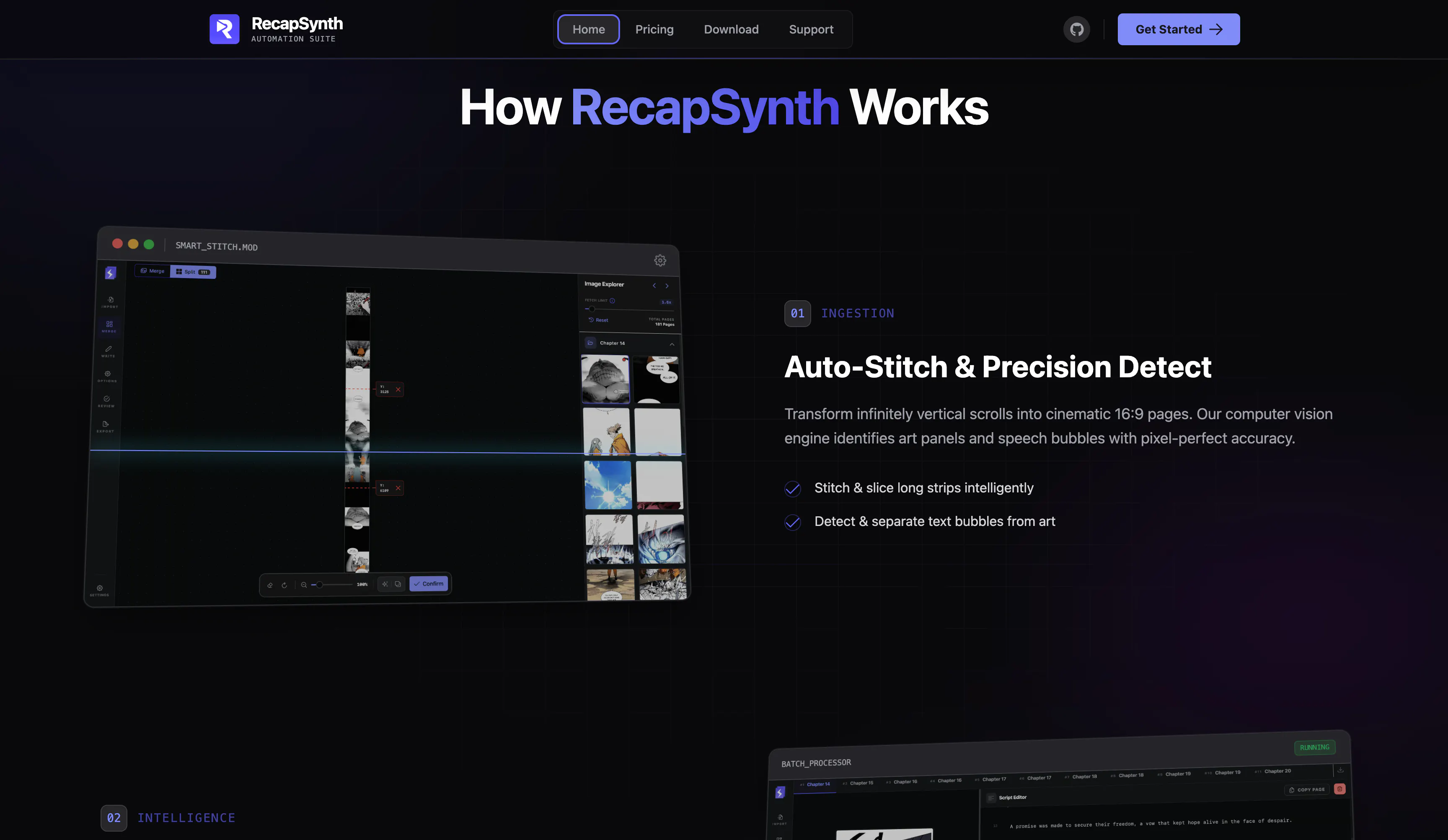Open #11 Chapter 20 tab in Batch Processor
The height and width of the screenshot is (840, 1448).
[x=1273, y=771]
